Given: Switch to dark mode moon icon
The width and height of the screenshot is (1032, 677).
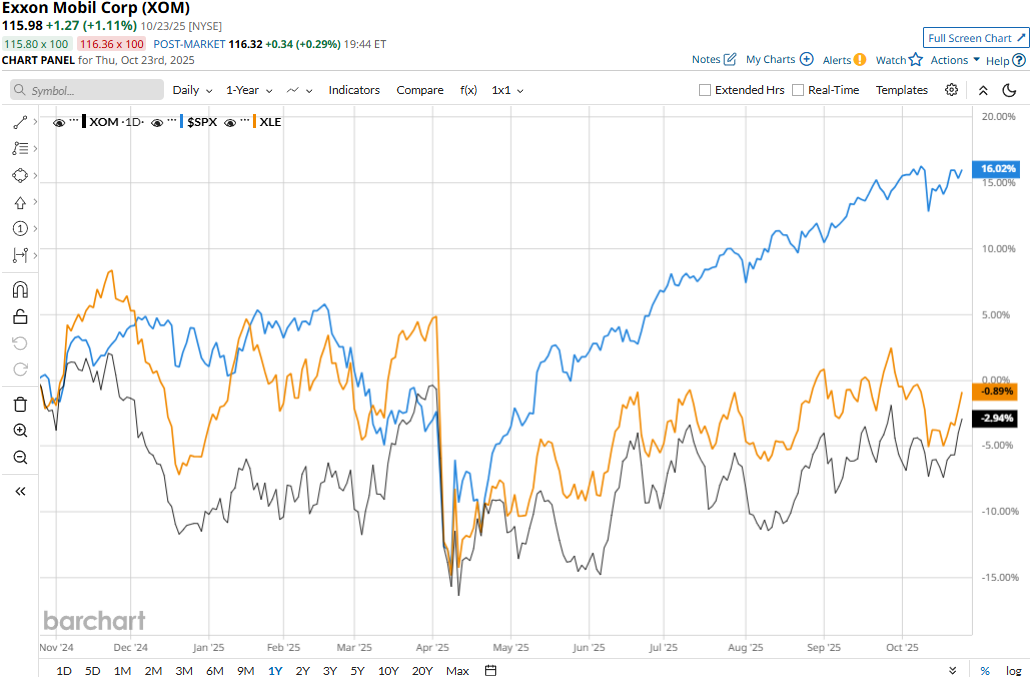Looking at the screenshot, I should point(1009,90).
